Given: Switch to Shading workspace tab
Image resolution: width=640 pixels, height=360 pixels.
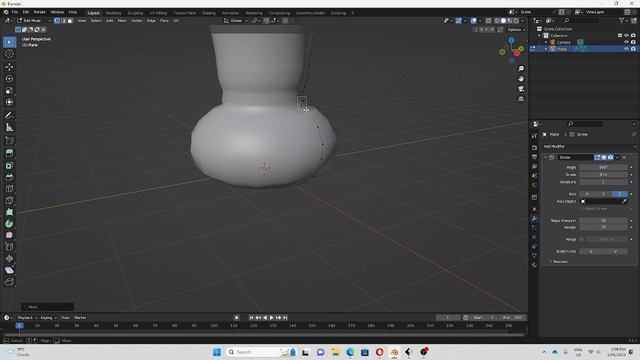Looking at the screenshot, I should point(209,13).
